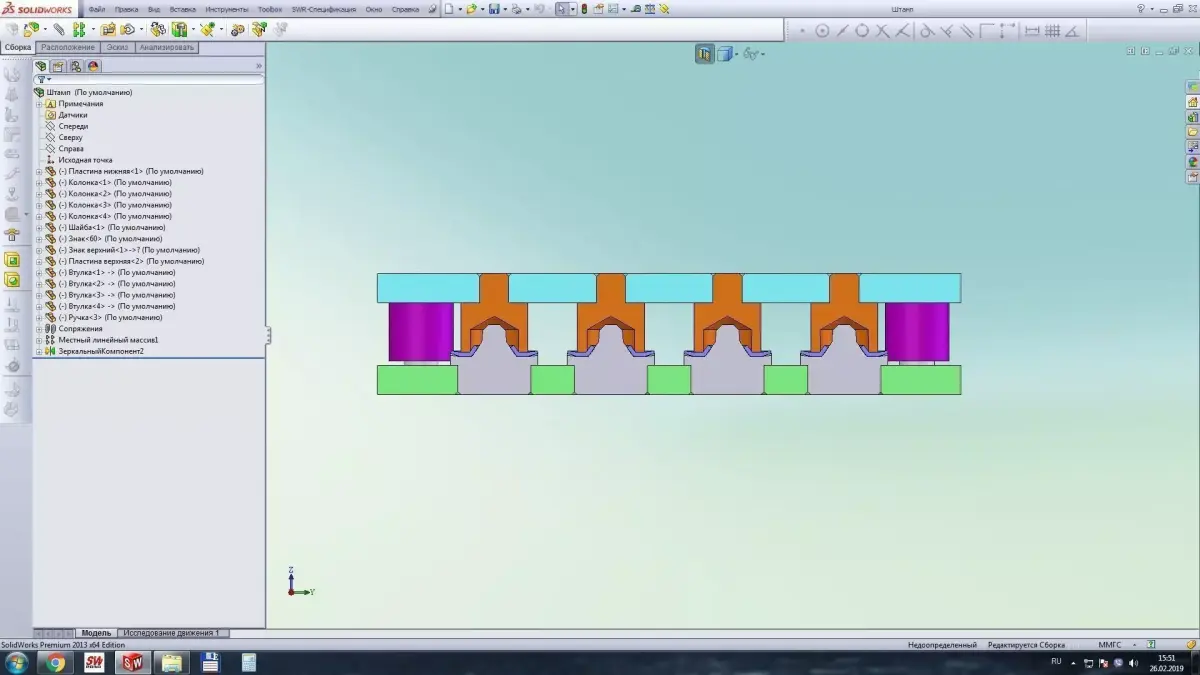Image resolution: width=1200 pixels, height=675 pixels.
Task: Open the PropertyManager tab icon
Action: click(58, 66)
